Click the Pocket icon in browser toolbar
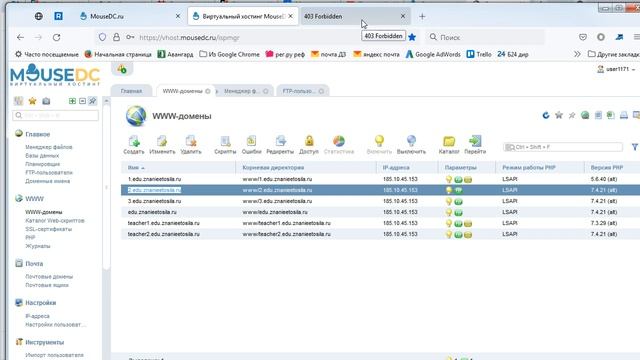This screenshot has width=640, height=360. (x=583, y=37)
